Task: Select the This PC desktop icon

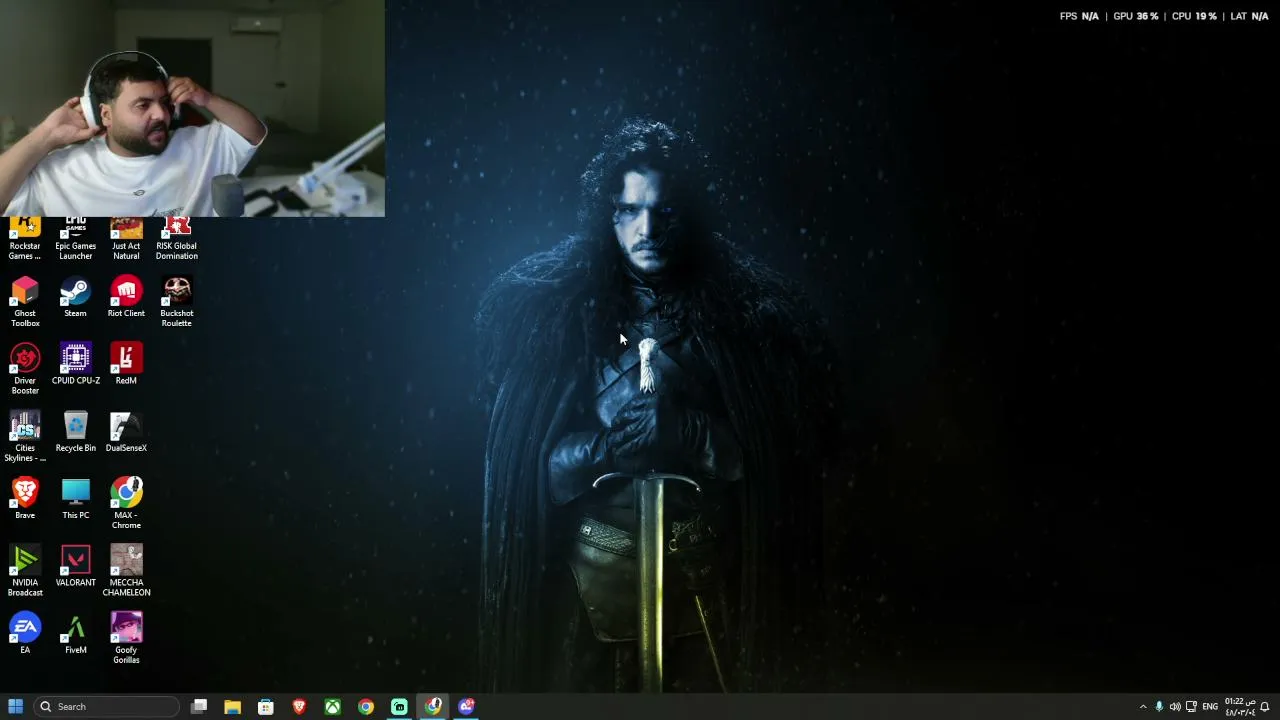Action: click(75, 498)
